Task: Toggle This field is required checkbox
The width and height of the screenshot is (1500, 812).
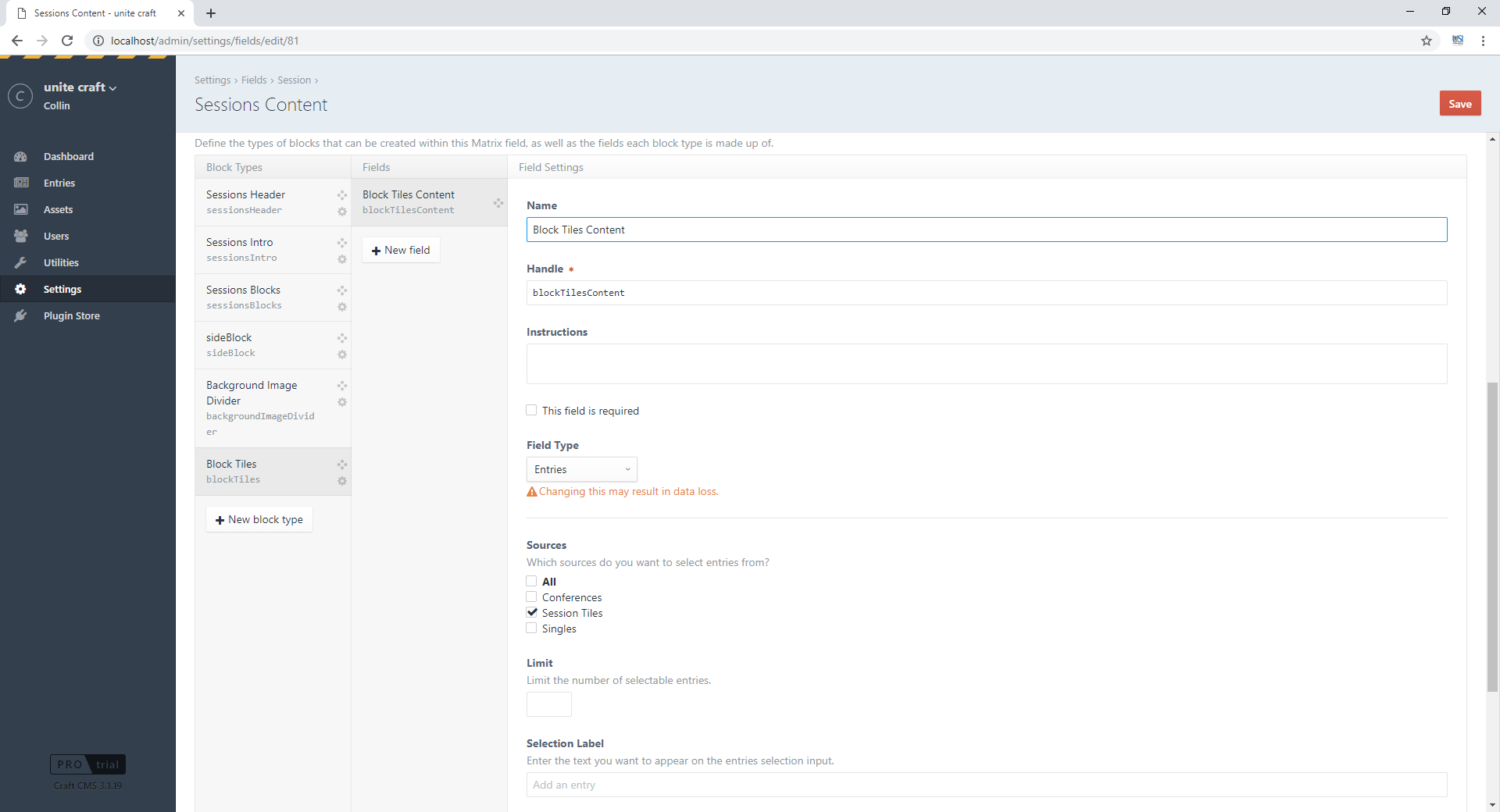Action: tap(531, 410)
